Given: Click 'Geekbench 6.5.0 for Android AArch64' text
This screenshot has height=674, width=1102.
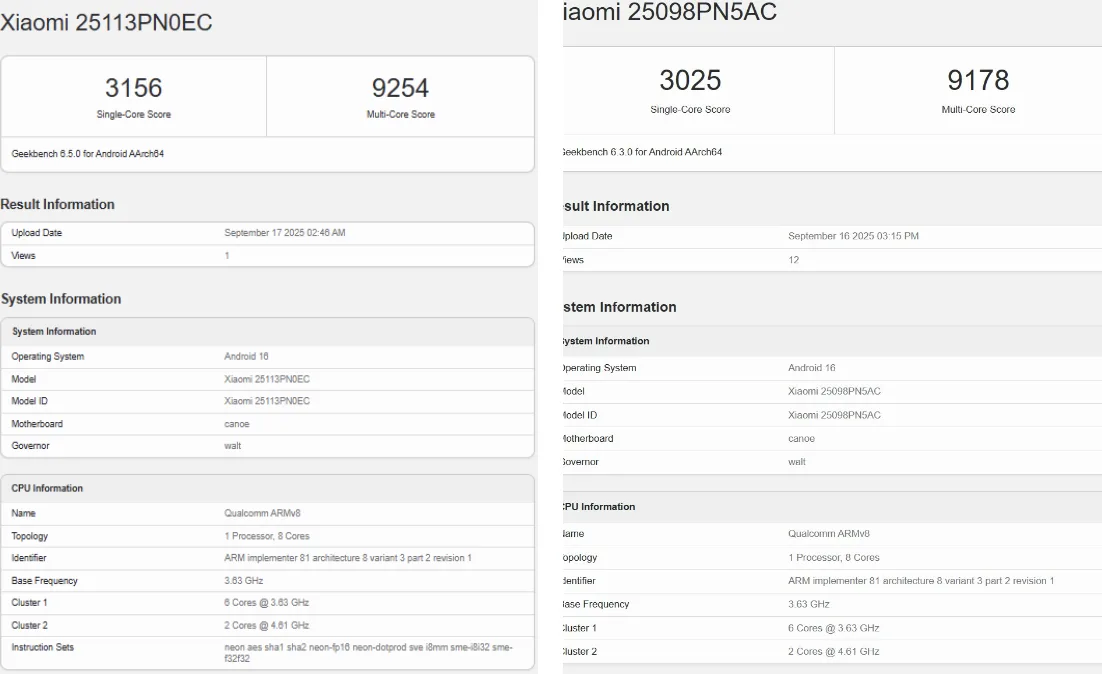Looking at the screenshot, I should (88, 153).
